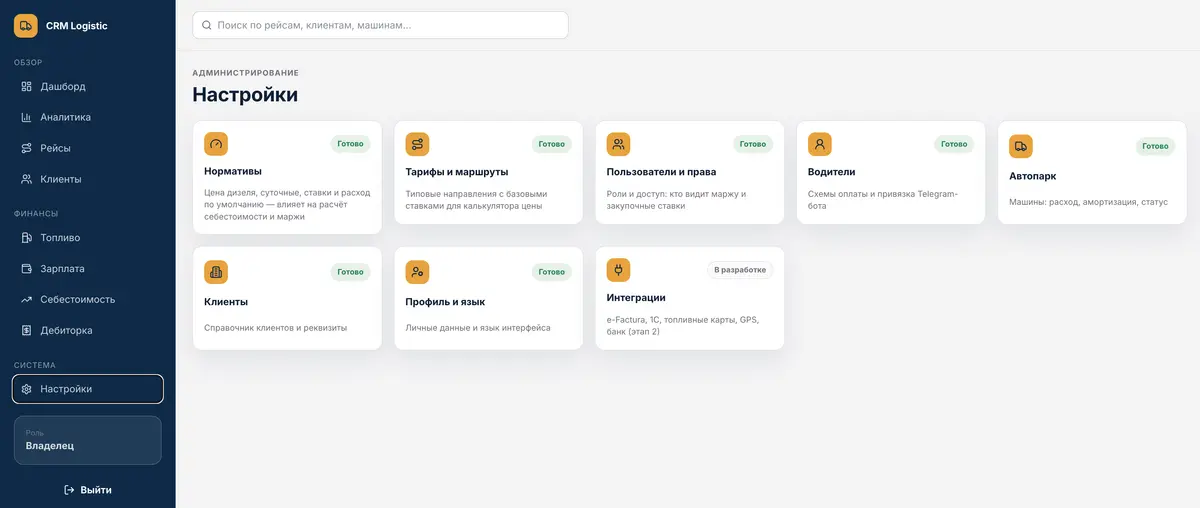Click the Пользователи и права people icon
The height and width of the screenshot is (508, 1200).
click(x=619, y=144)
